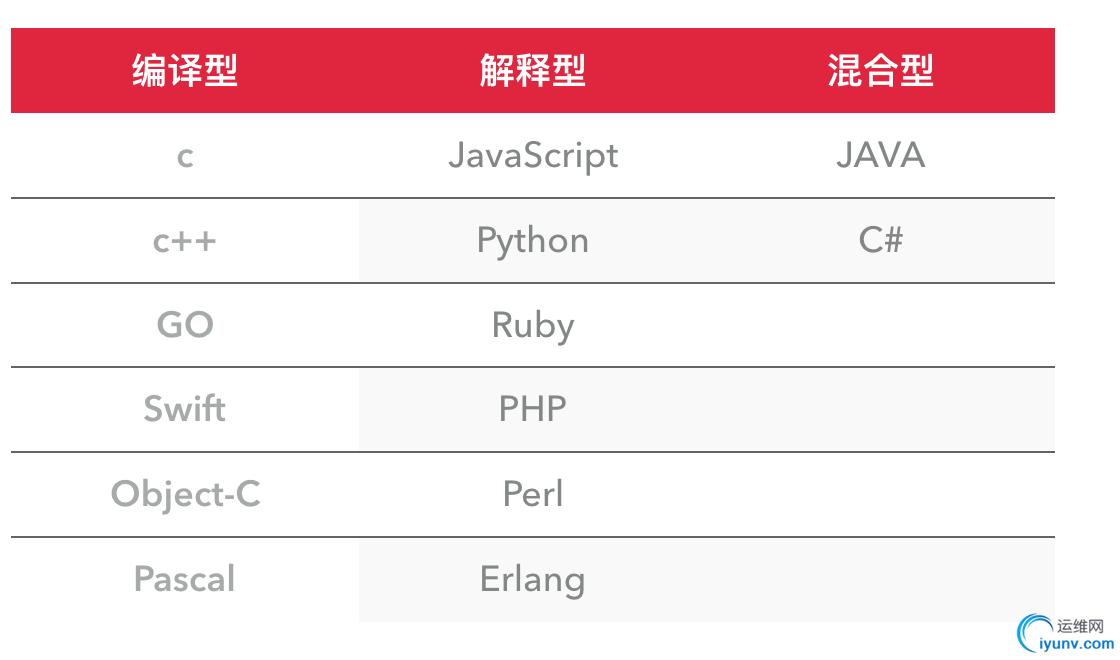Select the Swift cell
This screenshot has width=1120, height=660.
coord(185,410)
